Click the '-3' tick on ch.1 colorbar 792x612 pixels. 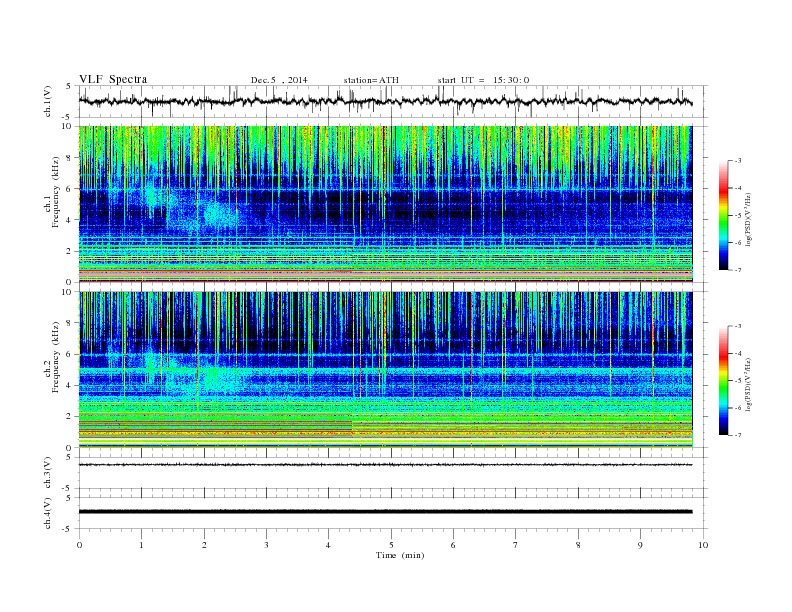(738, 161)
